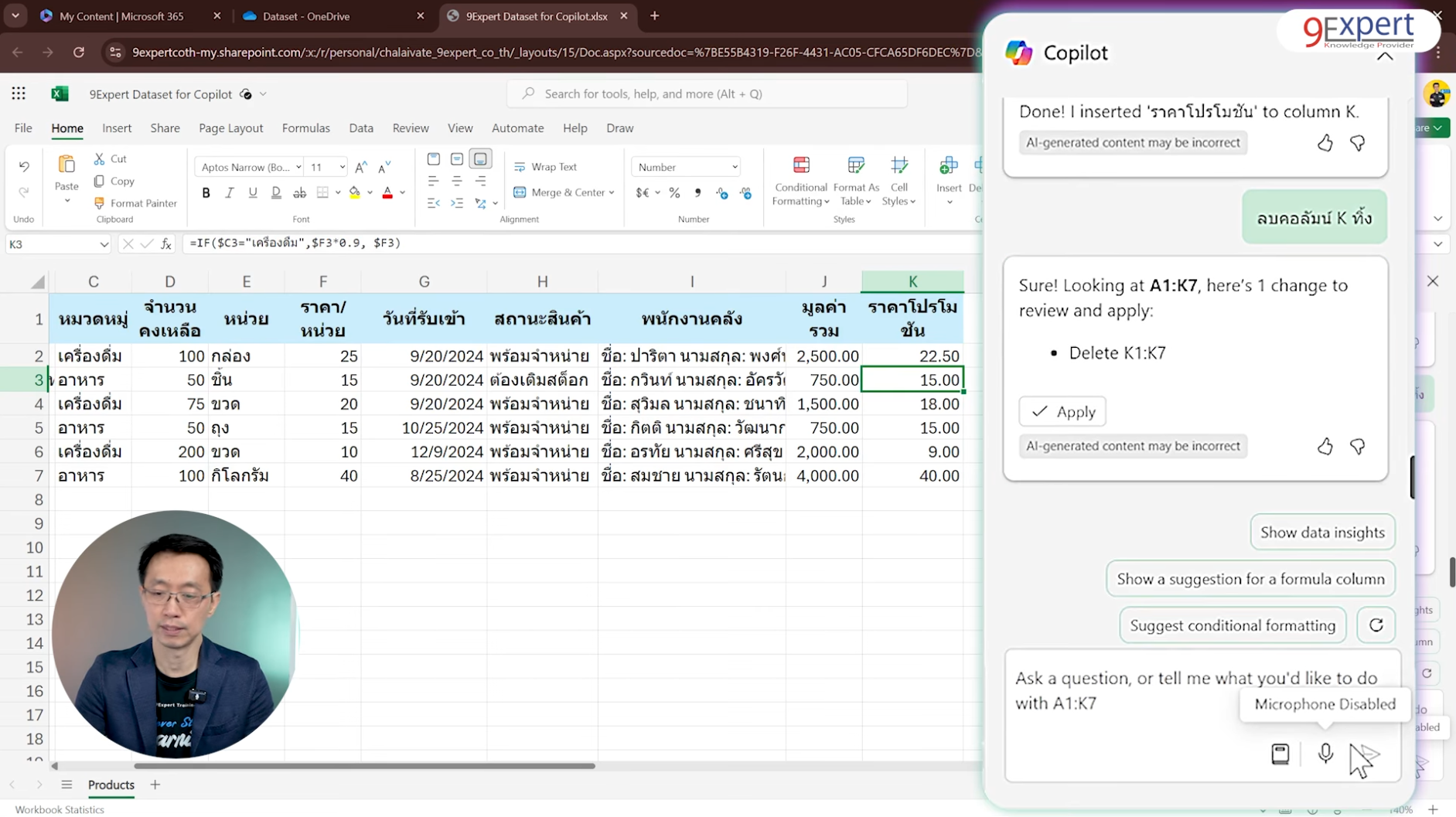The height and width of the screenshot is (817, 1456).
Task: Toggle bold formatting
Action: point(206,192)
